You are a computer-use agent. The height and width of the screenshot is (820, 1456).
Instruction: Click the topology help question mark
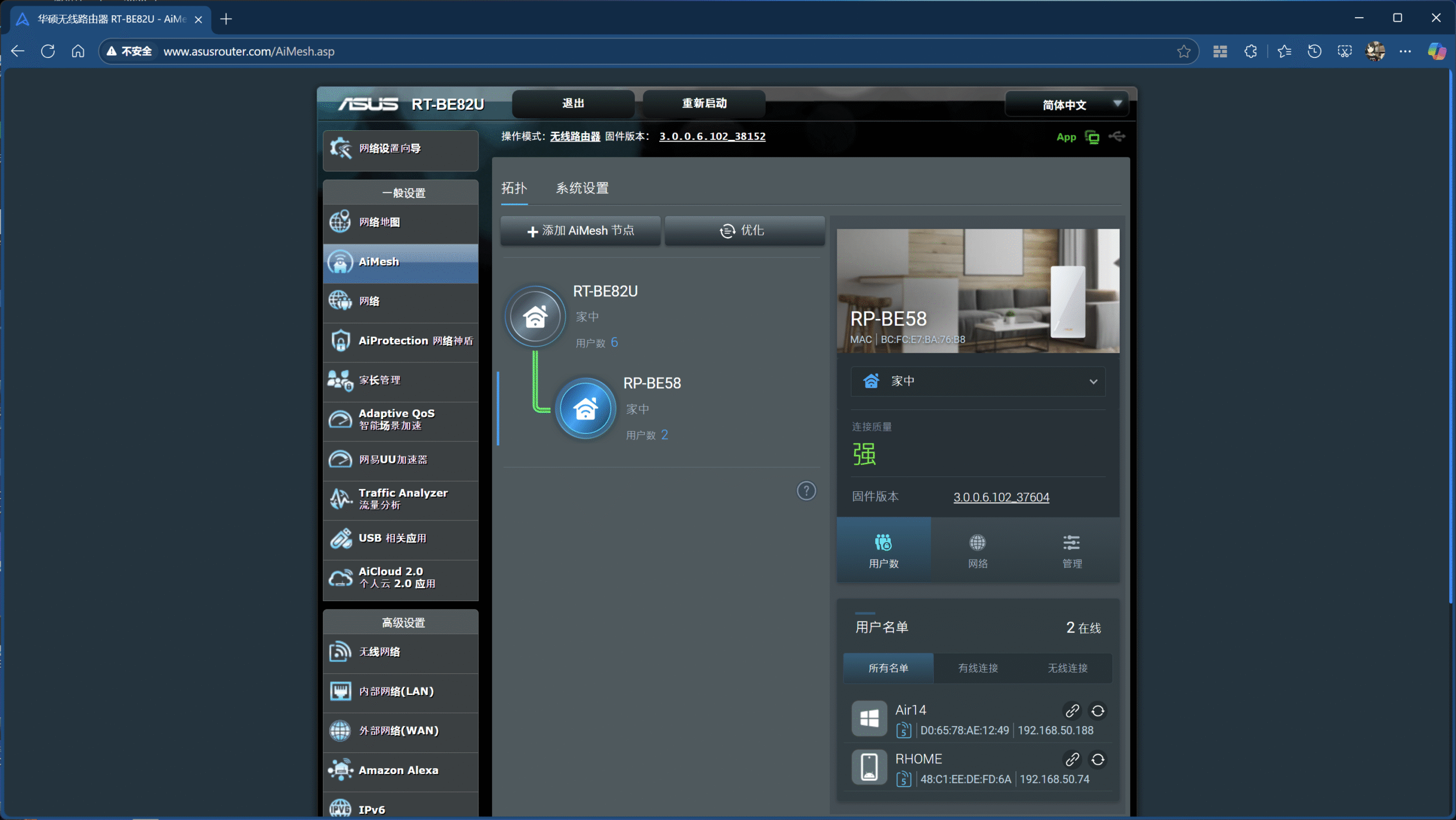(x=806, y=491)
